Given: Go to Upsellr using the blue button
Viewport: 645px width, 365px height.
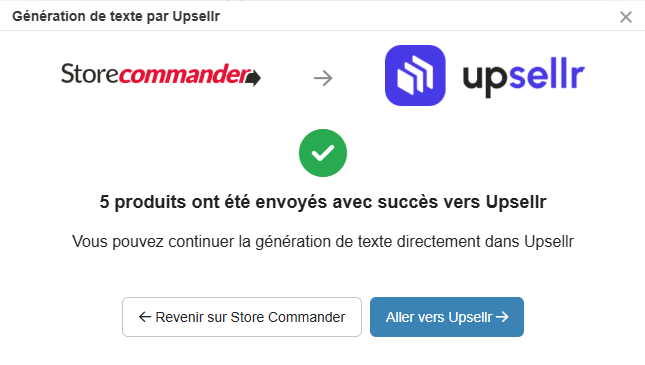Looking at the screenshot, I should [x=447, y=317].
